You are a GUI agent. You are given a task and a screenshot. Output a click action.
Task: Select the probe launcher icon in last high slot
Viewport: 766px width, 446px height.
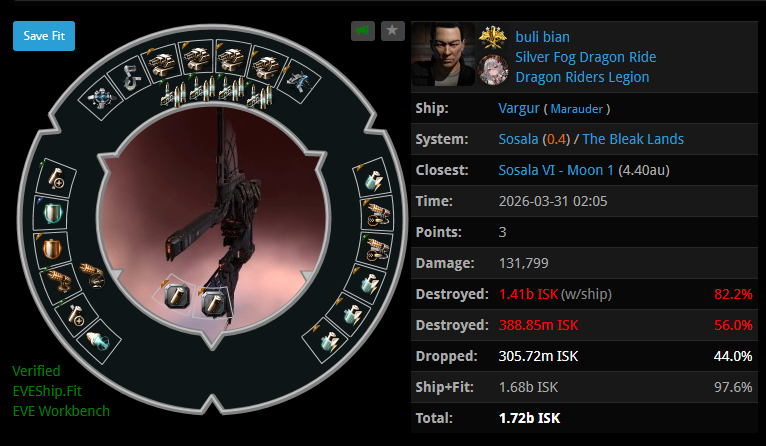coord(298,81)
